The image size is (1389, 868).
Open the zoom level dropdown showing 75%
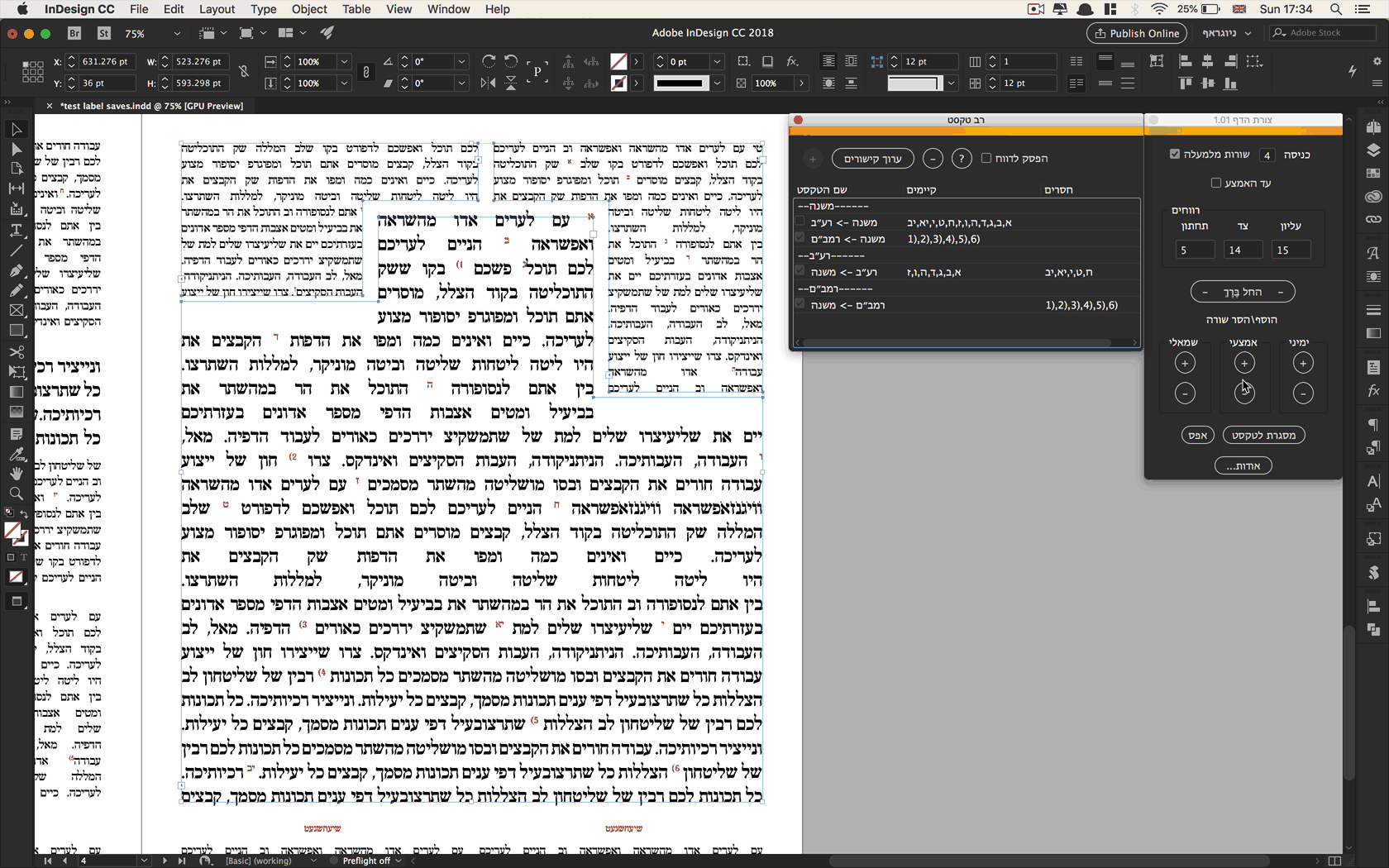(x=177, y=34)
